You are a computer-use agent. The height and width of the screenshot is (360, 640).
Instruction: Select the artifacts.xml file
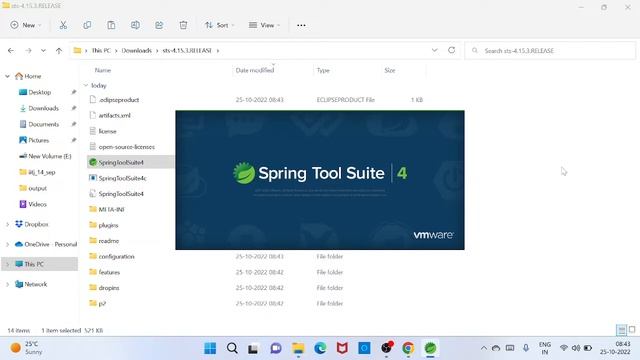114,116
